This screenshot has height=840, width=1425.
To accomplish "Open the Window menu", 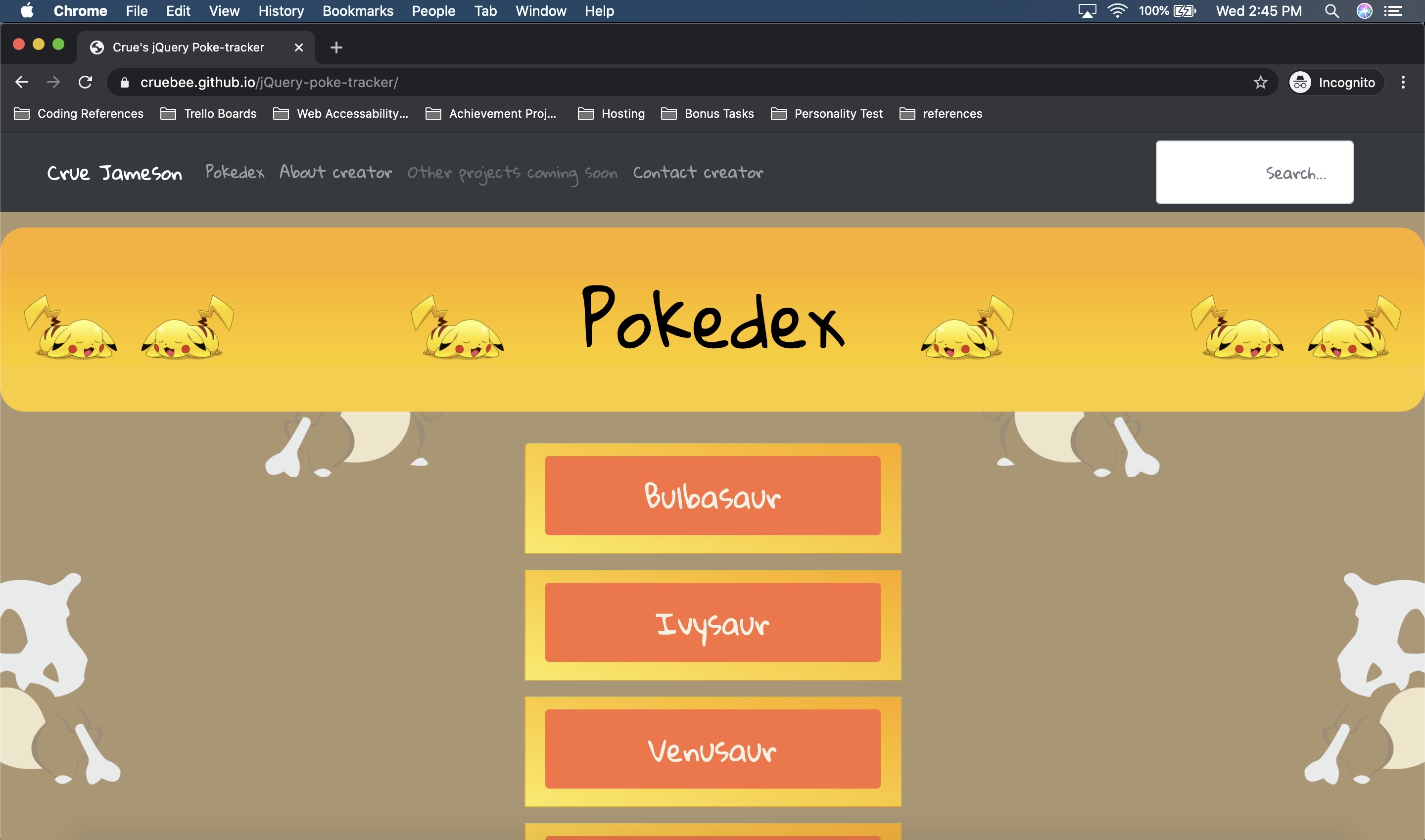I will (x=541, y=11).
